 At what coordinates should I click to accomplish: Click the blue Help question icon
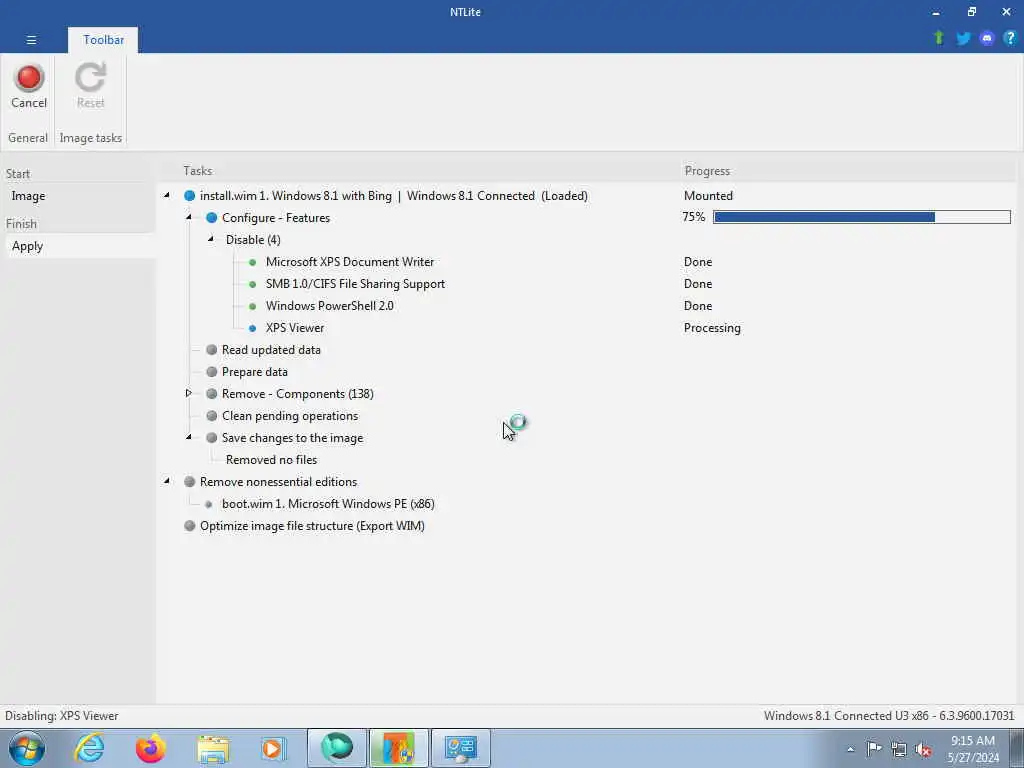tap(1010, 39)
